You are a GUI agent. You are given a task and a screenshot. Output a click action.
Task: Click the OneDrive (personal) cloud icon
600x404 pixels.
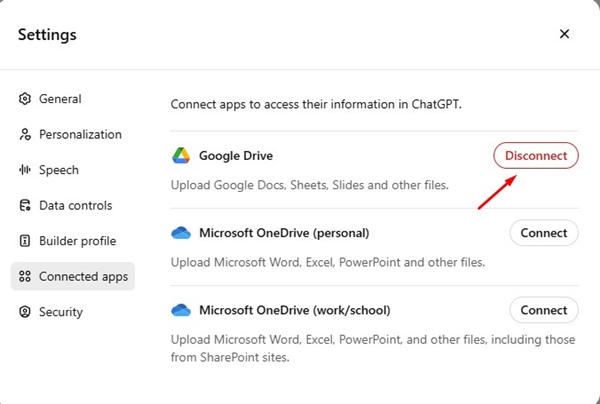pyautogui.click(x=181, y=233)
